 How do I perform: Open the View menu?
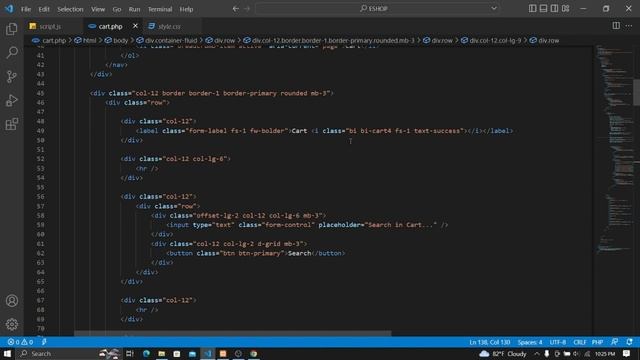click(98, 9)
